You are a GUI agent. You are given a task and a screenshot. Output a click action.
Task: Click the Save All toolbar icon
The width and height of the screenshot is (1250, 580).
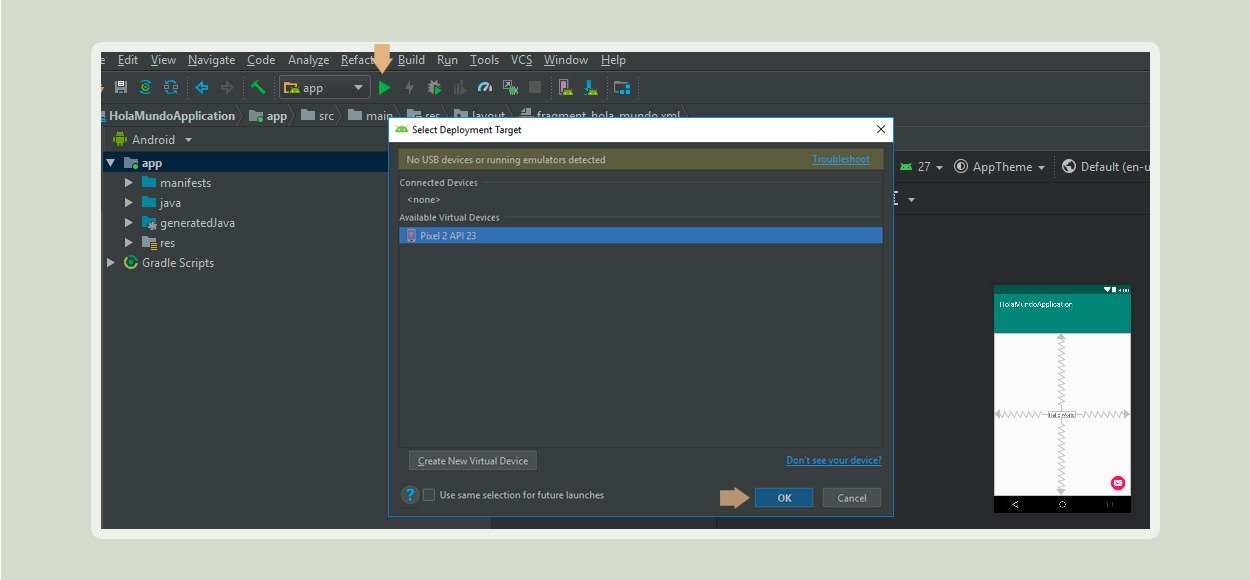coord(121,88)
